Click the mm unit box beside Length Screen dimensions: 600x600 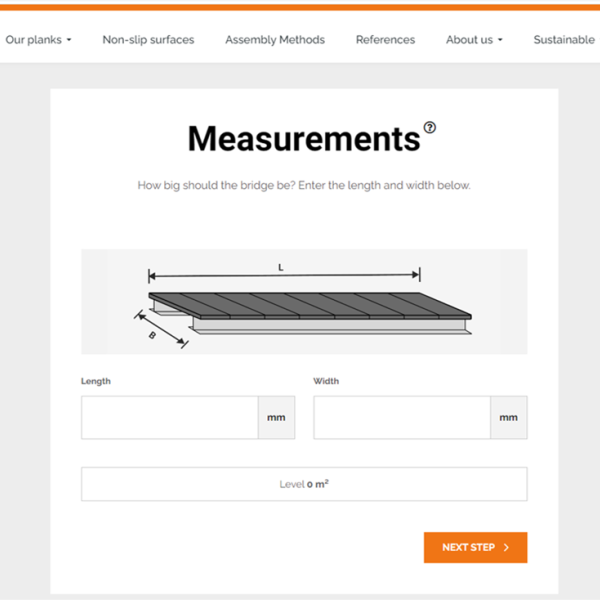tap(276, 418)
